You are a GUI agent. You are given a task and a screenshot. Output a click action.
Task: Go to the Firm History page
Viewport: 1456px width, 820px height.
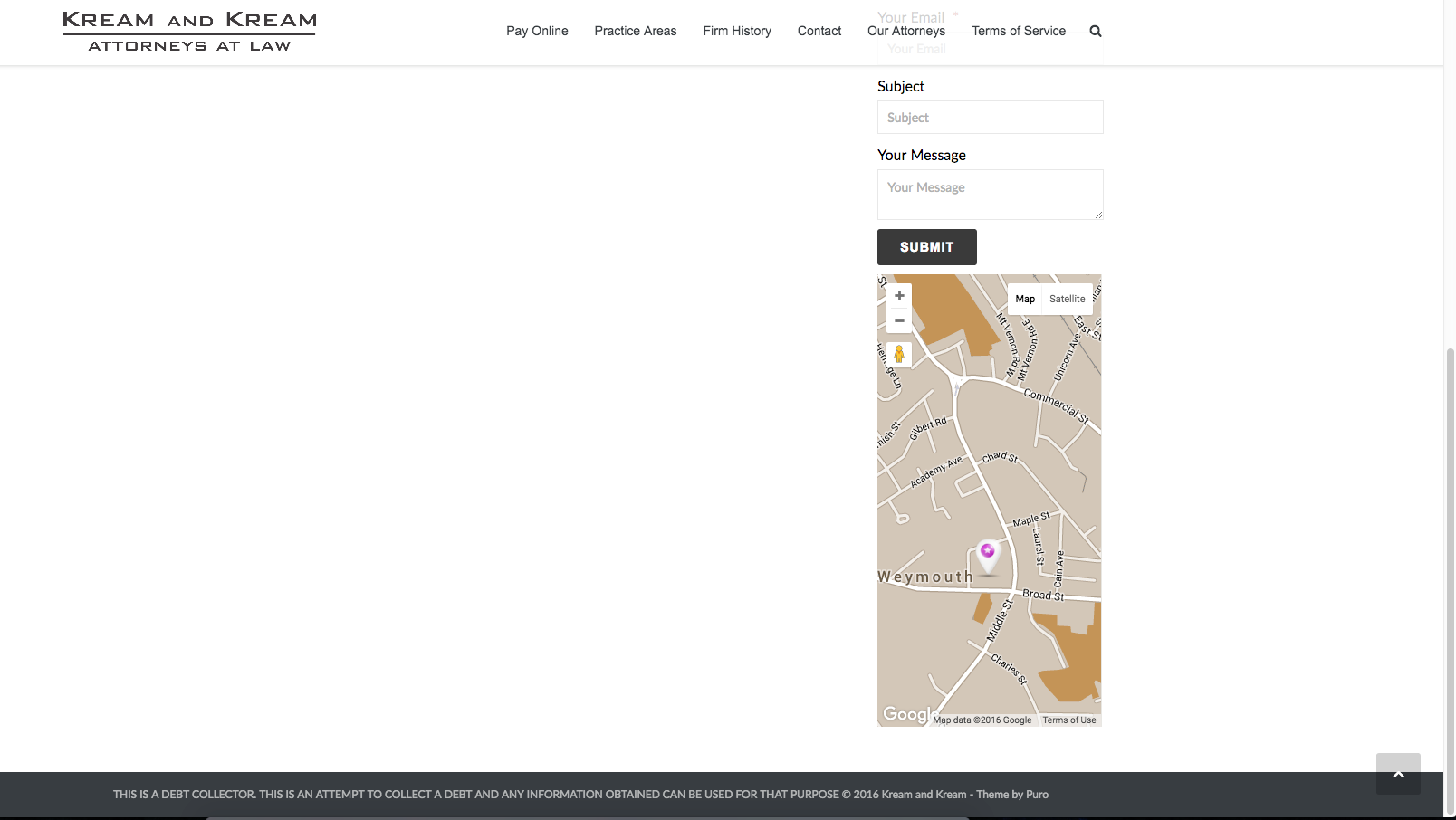pos(737,31)
